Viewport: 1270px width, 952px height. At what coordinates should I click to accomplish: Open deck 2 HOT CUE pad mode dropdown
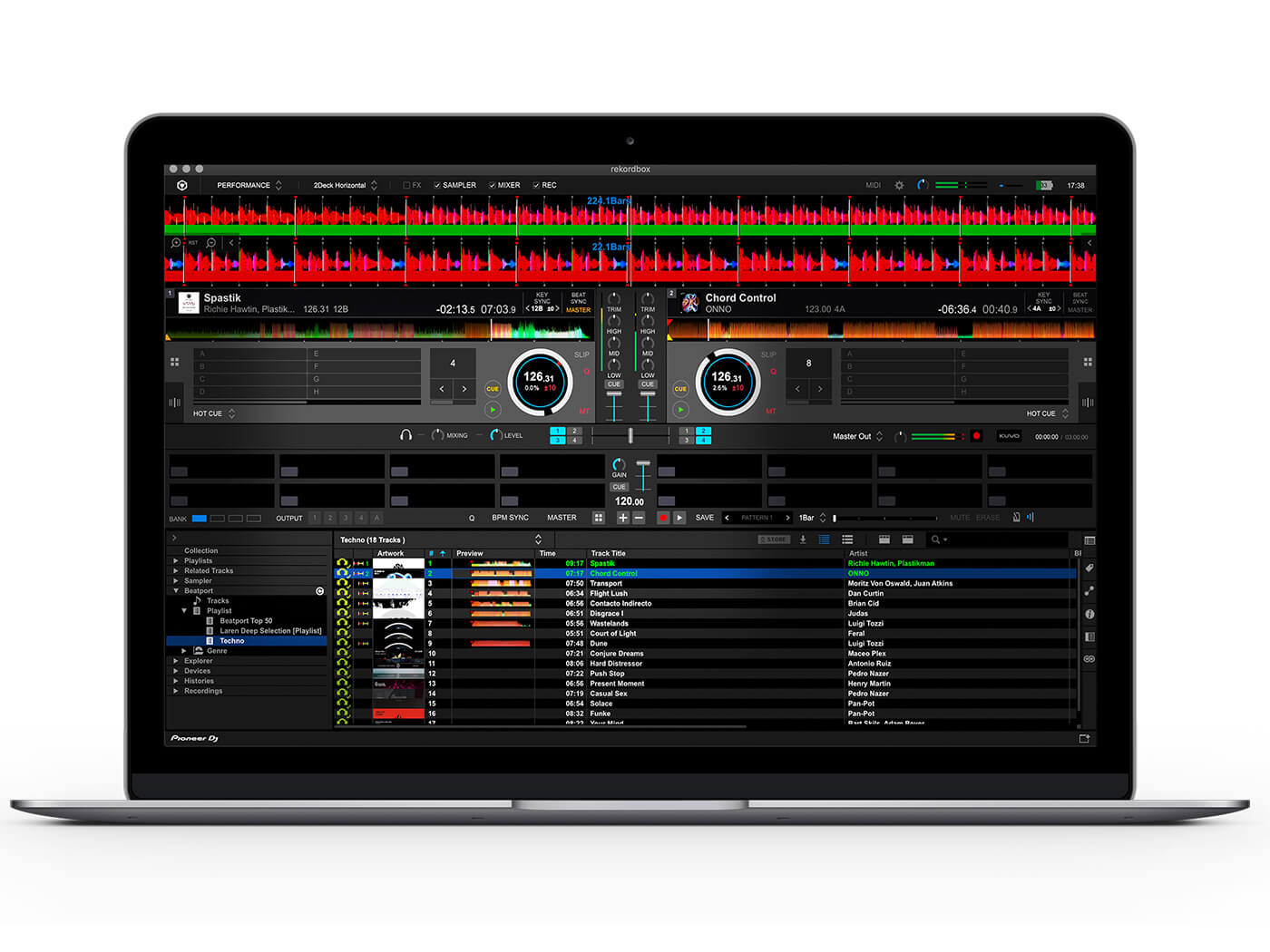coord(1047,413)
